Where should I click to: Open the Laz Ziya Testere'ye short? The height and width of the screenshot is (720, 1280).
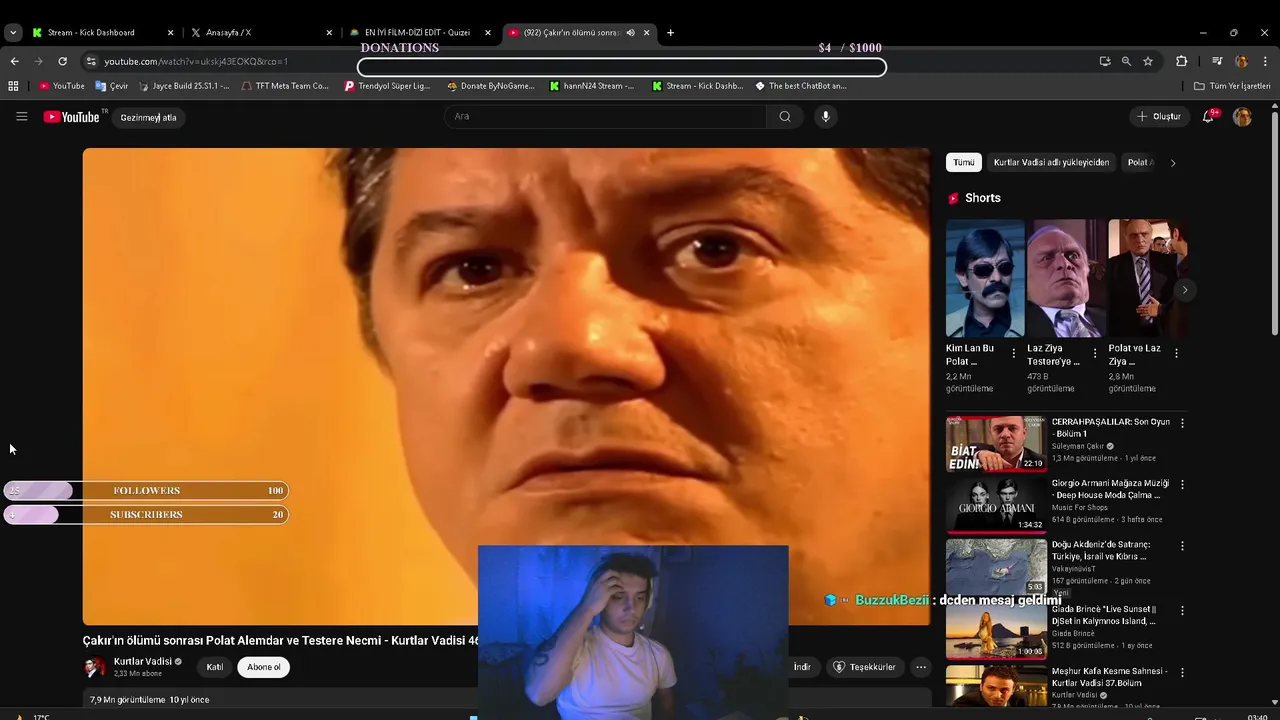click(1066, 279)
